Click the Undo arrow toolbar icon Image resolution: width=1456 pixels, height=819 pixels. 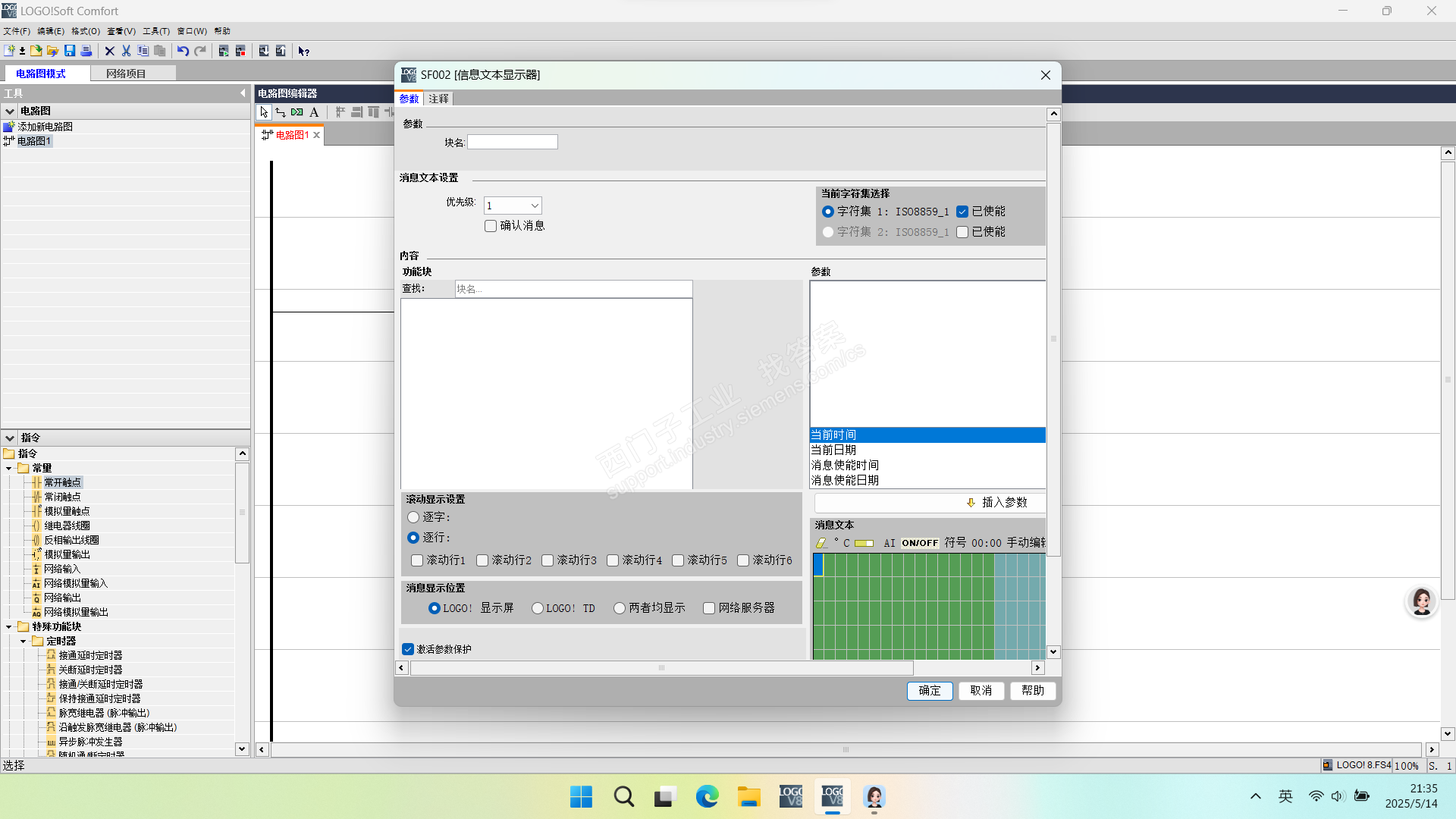click(x=183, y=51)
